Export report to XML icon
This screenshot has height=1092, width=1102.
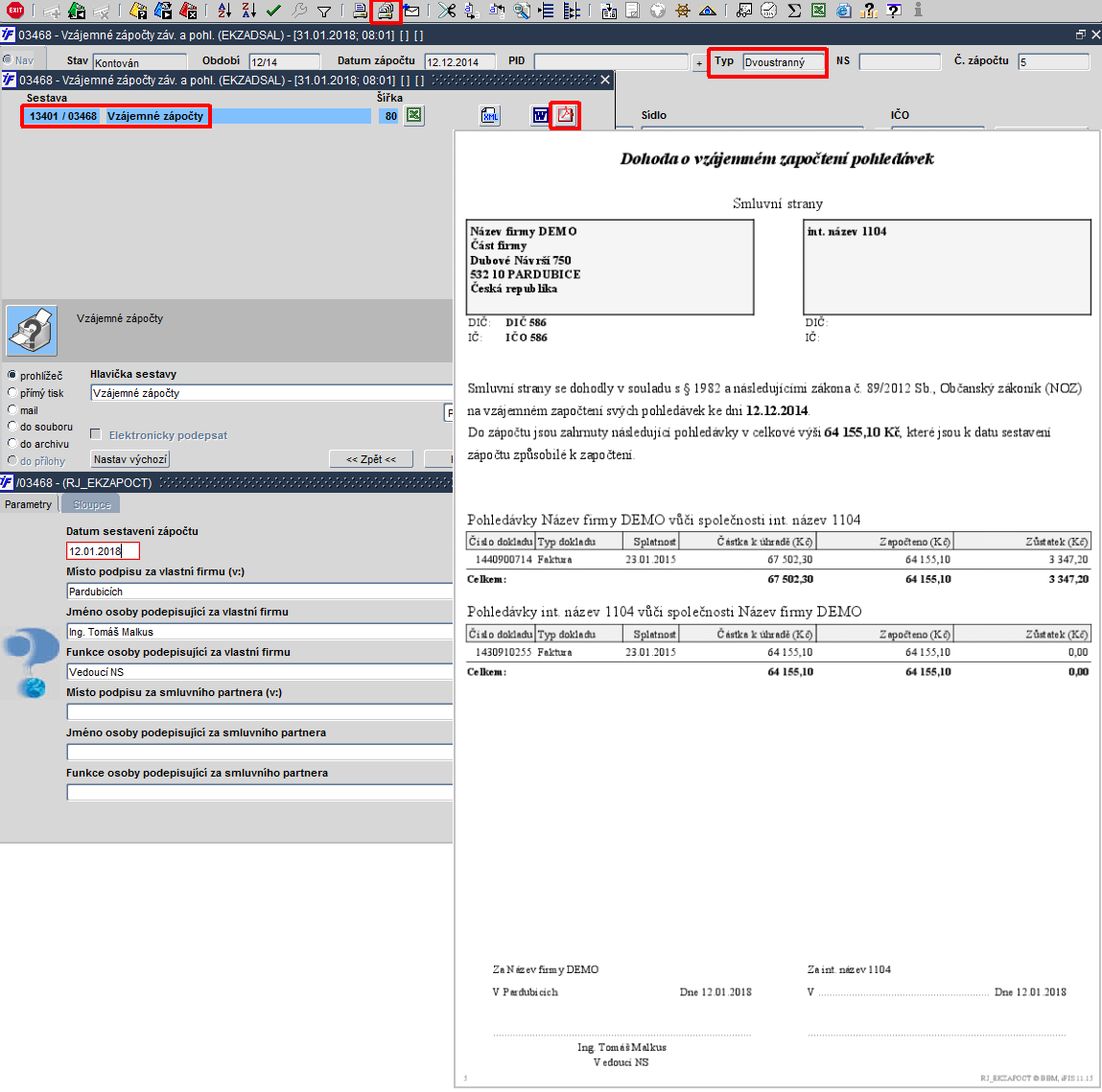490,115
